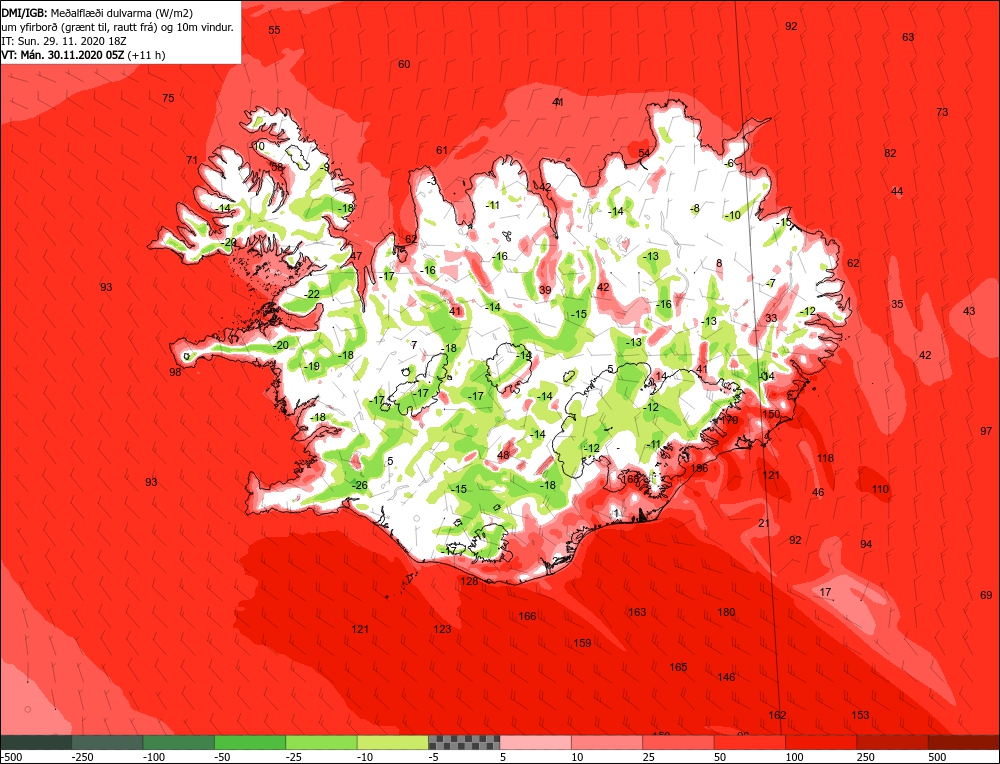Click the map value '118' off the east coast

pos(825,458)
